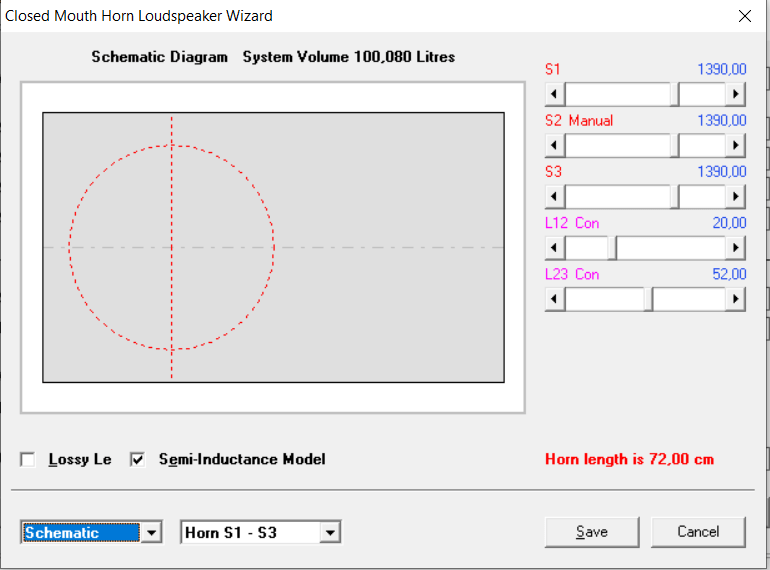Click the L12 Con slider thumb
Screen dimensions: 770x570
tap(612, 248)
